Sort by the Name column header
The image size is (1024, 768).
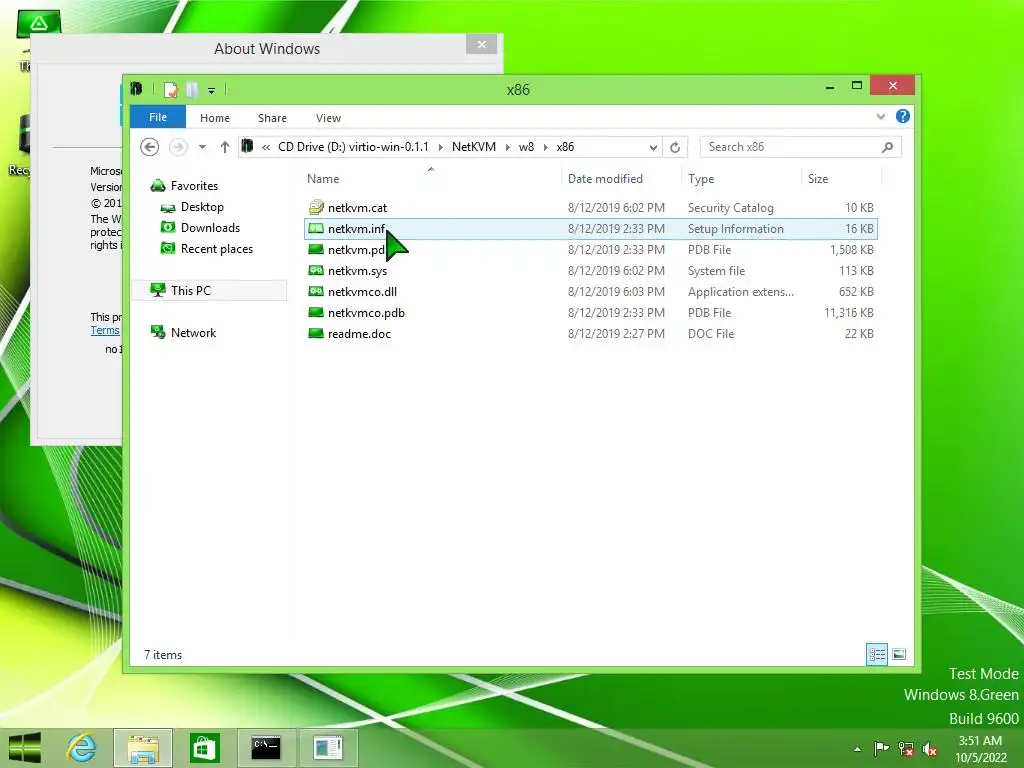click(323, 179)
